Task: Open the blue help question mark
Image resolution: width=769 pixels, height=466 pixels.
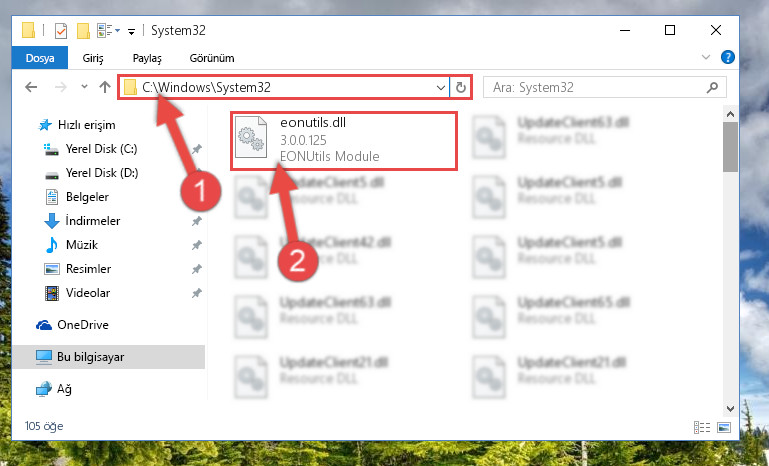Action: (x=727, y=57)
